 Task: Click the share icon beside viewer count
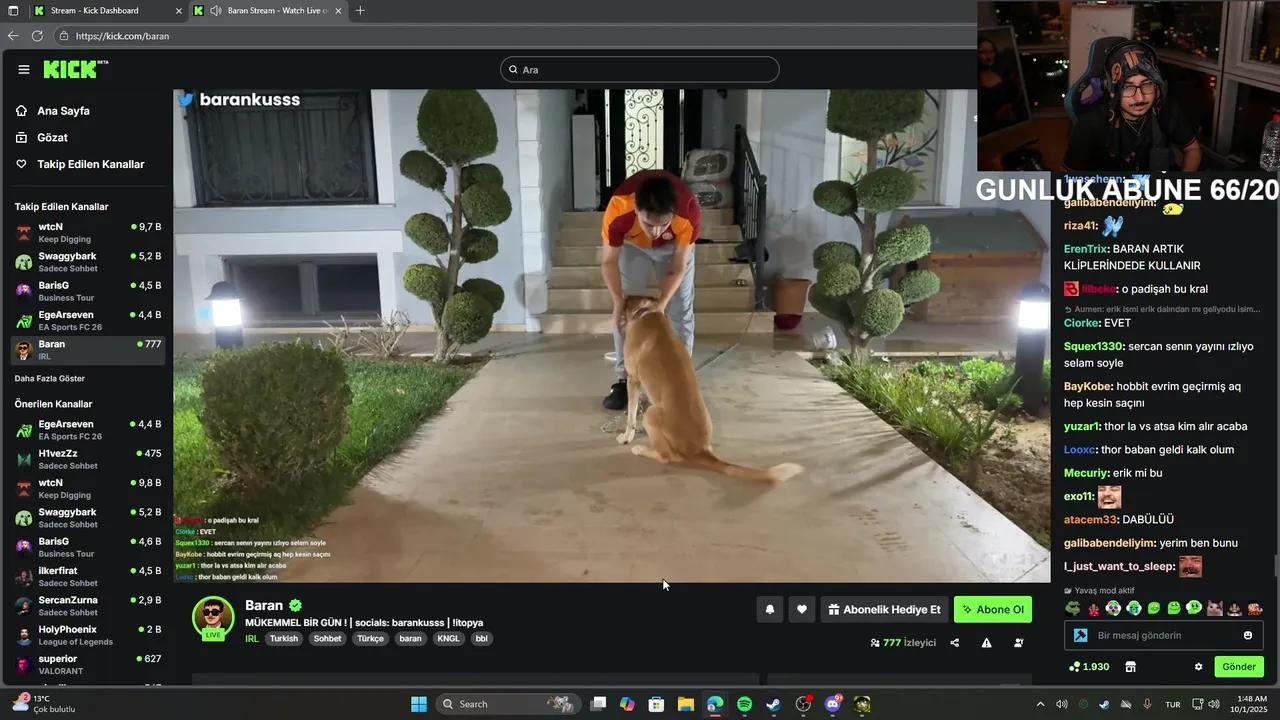pyautogui.click(x=954, y=643)
